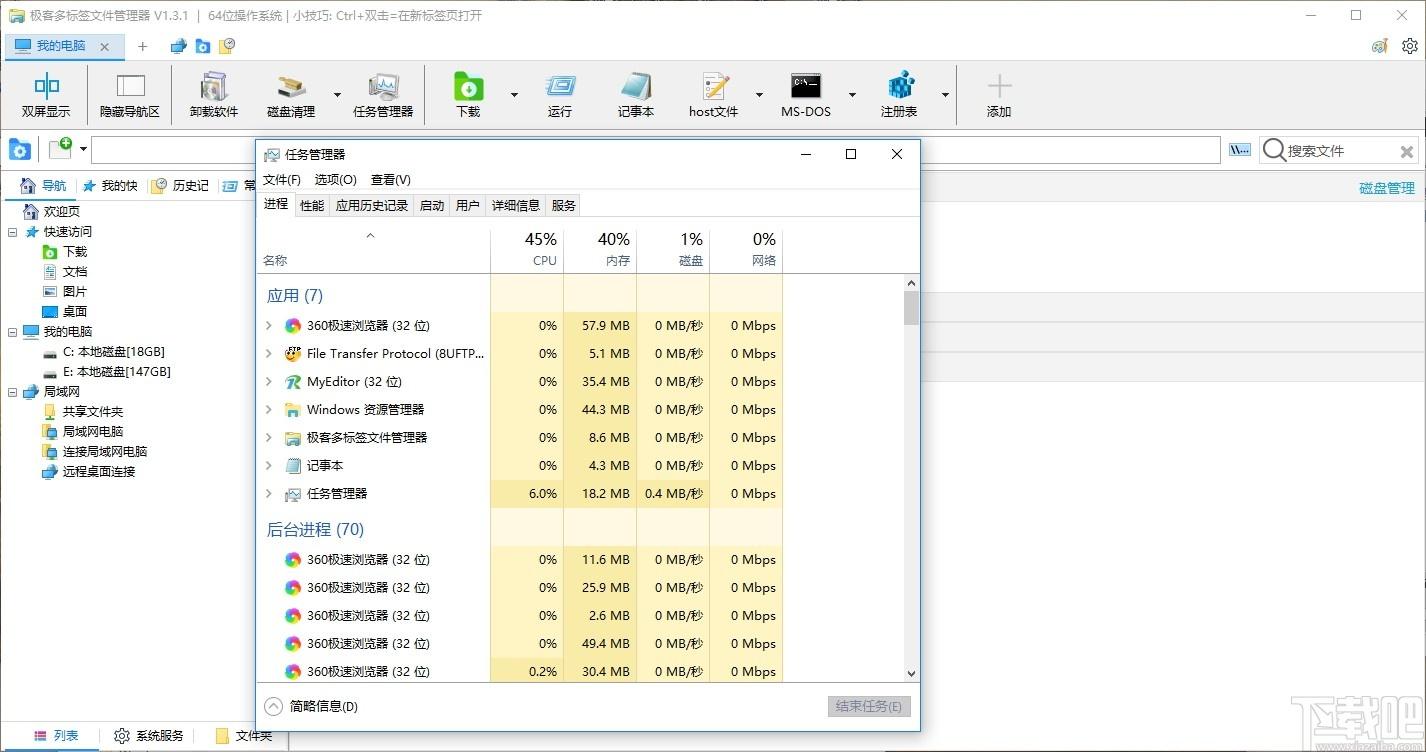
Task: Click the blue folder gear icon beside tabs
Action: pyautogui.click(x=203, y=46)
